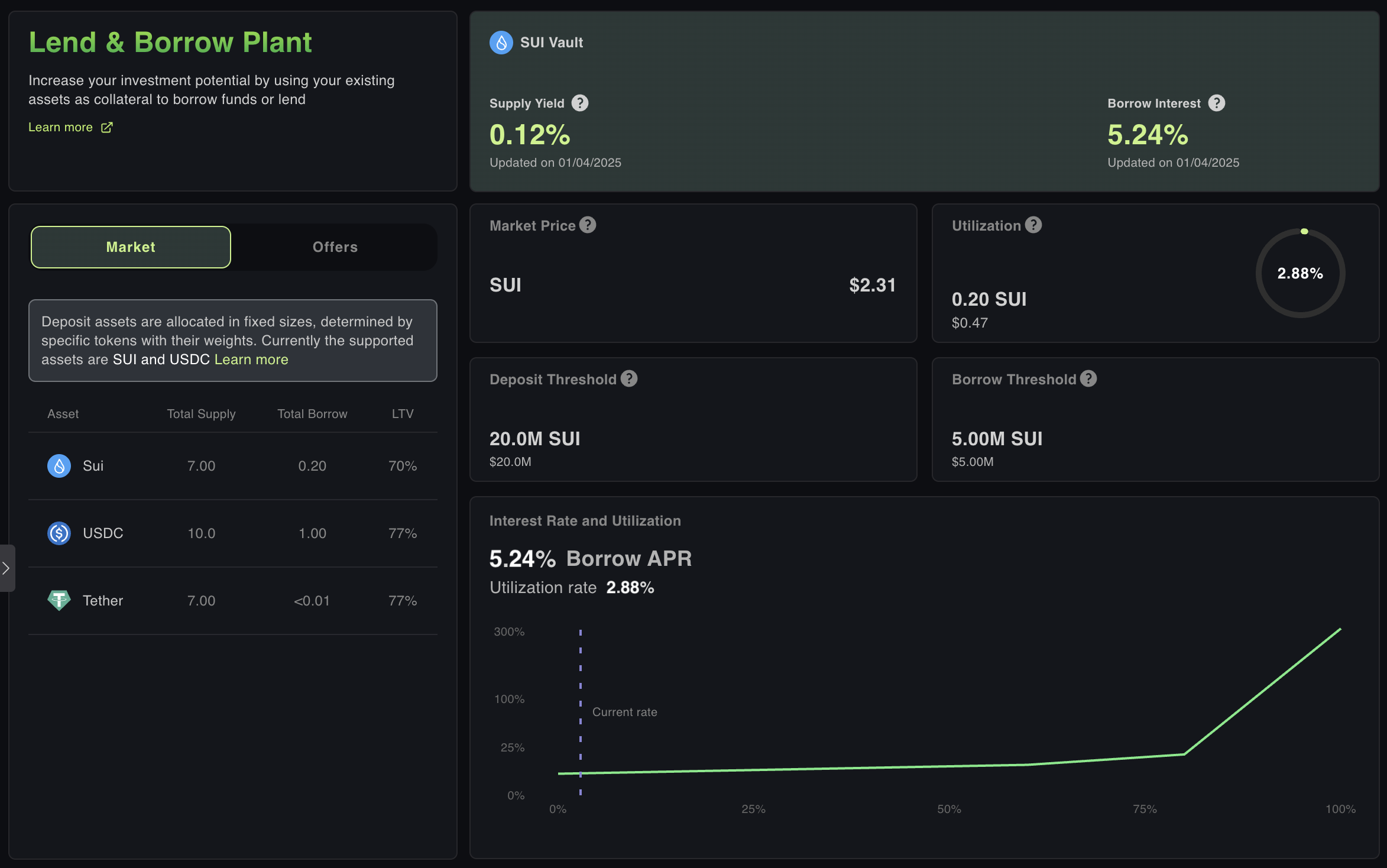
Task: Select the Sui asset row
Action: 232,466
